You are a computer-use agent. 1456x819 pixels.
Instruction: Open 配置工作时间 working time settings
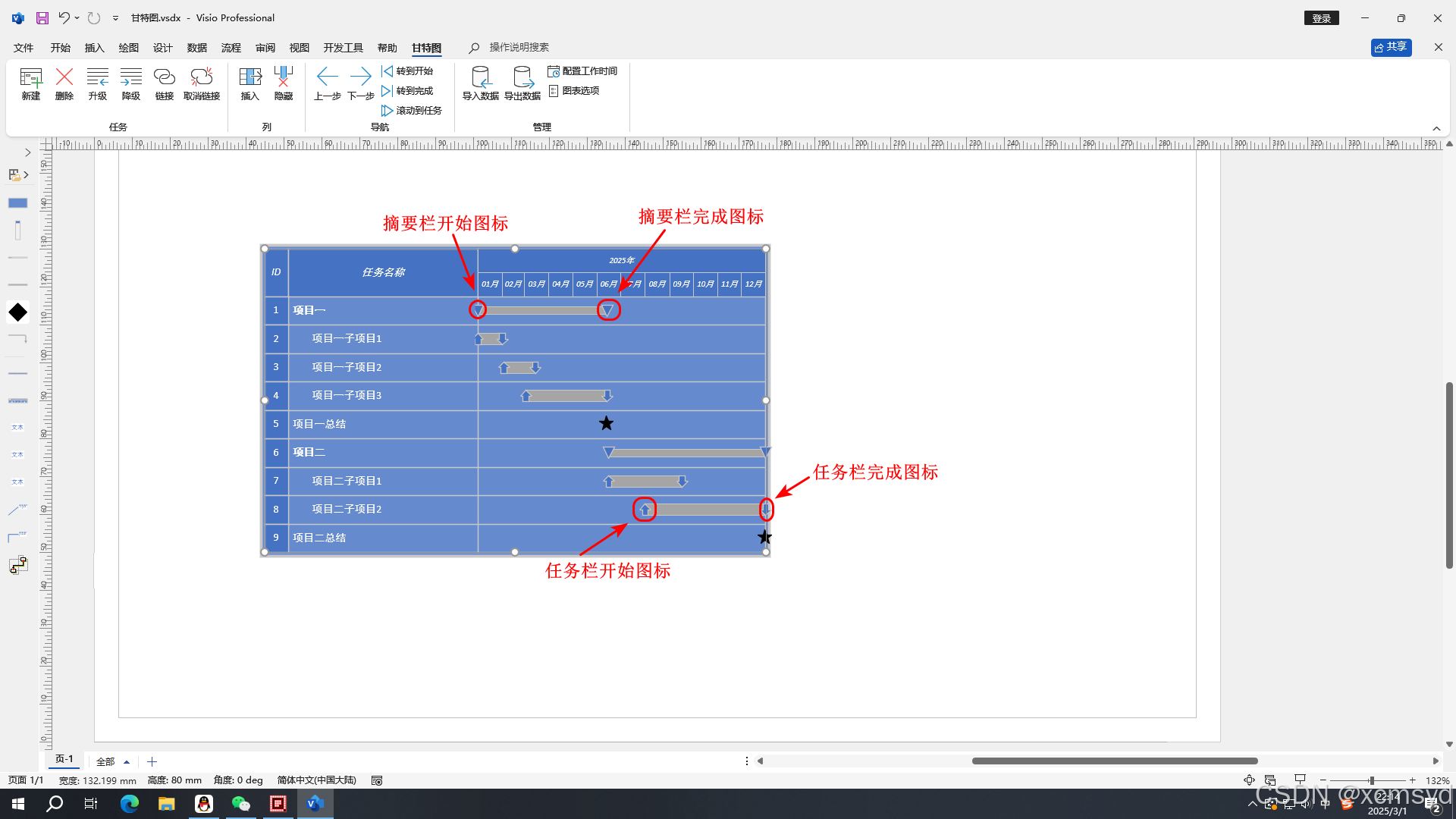(x=582, y=71)
